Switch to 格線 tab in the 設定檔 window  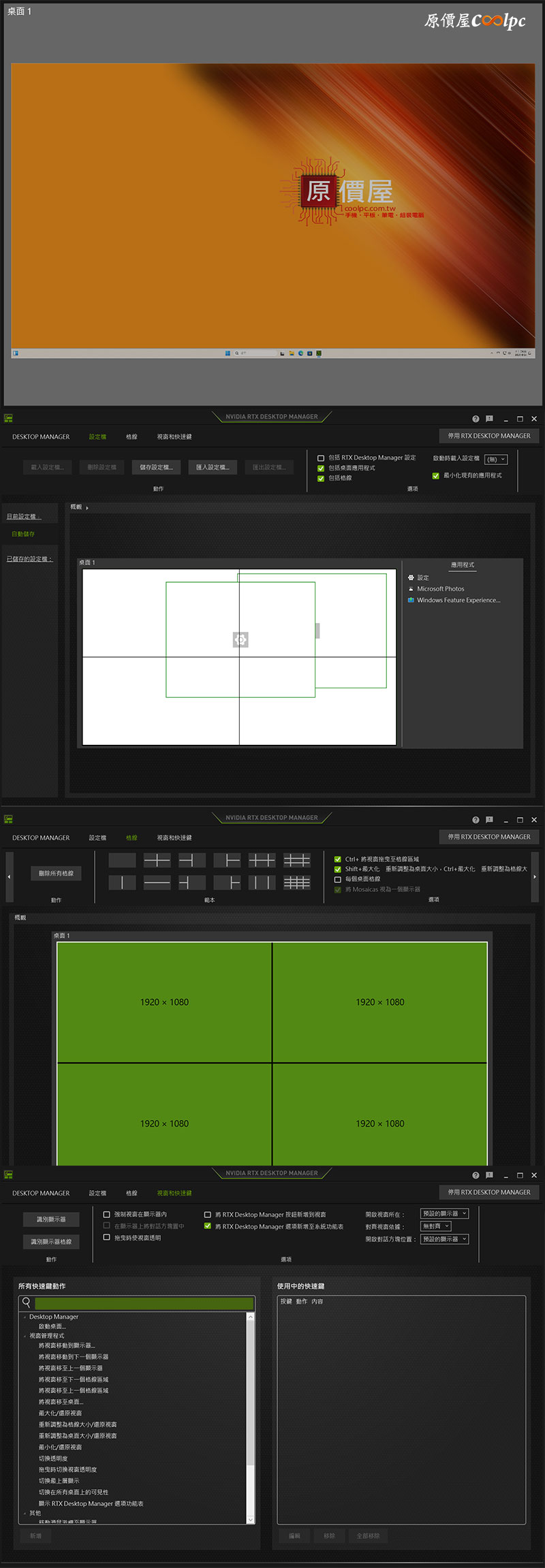coord(131,437)
